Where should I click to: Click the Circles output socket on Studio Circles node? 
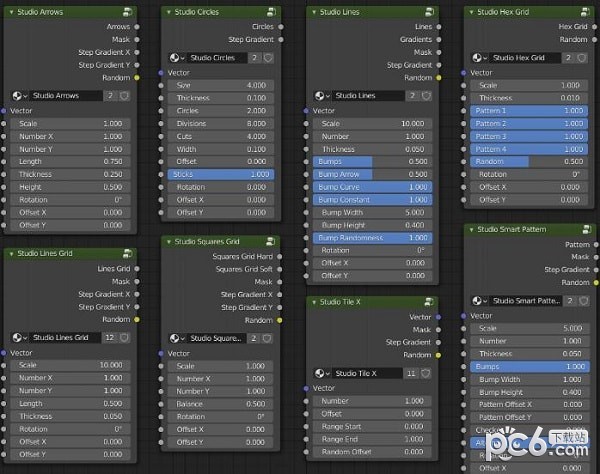tap(281, 27)
